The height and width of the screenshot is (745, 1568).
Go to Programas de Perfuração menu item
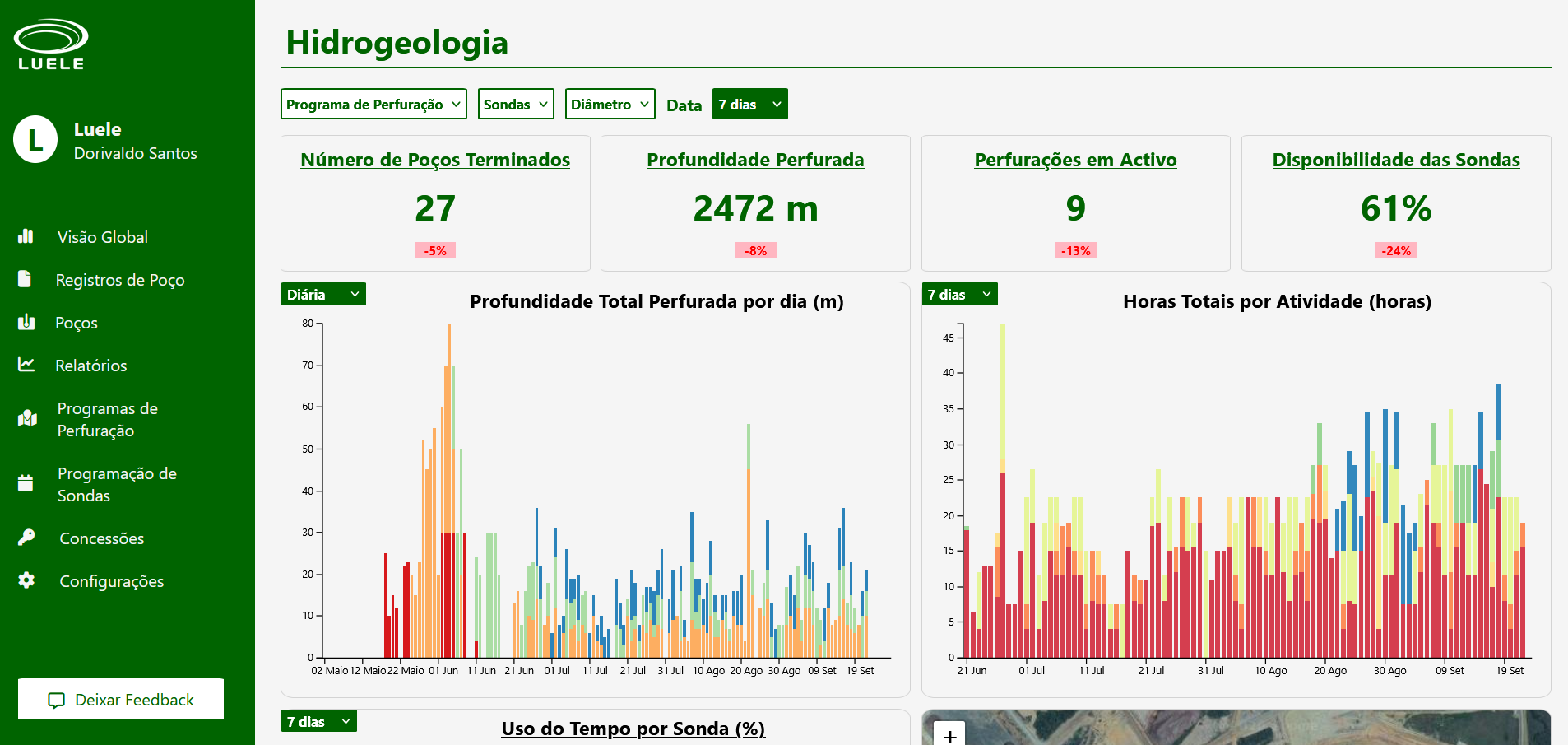click(x=107, y=419)
